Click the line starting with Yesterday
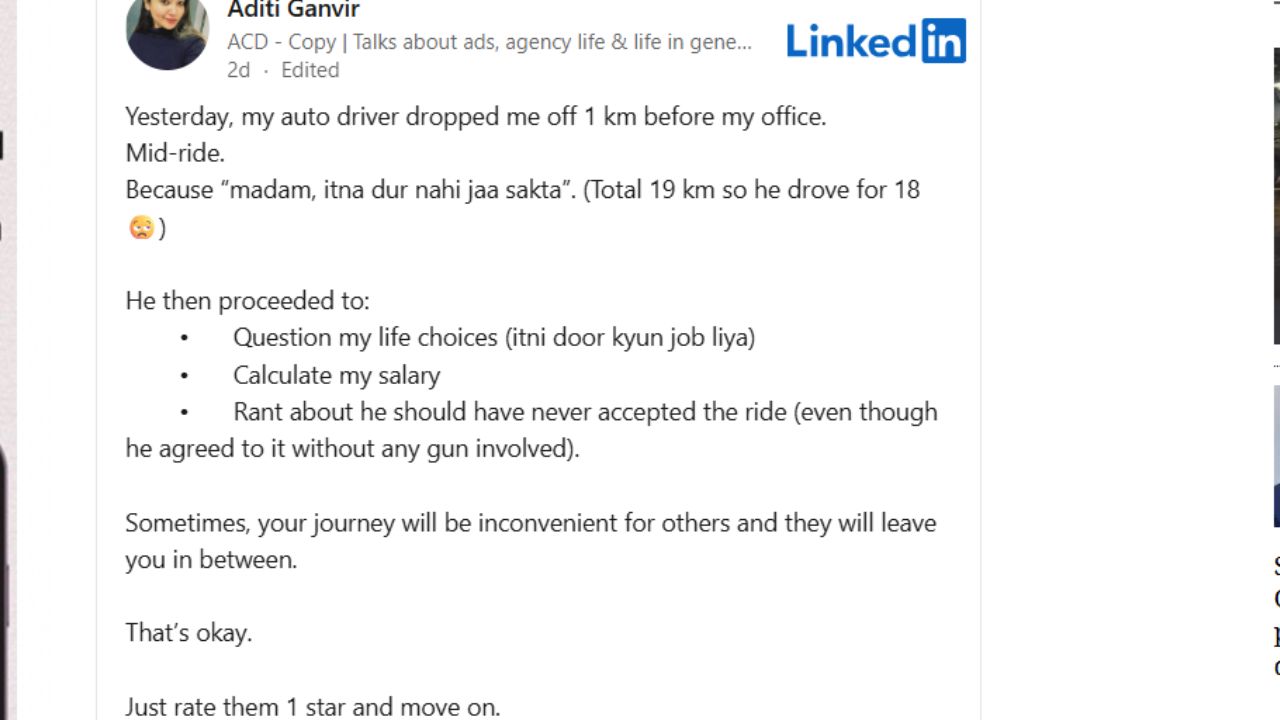Viewport: 1280px width, 720px height. click(x=475, y=116)
